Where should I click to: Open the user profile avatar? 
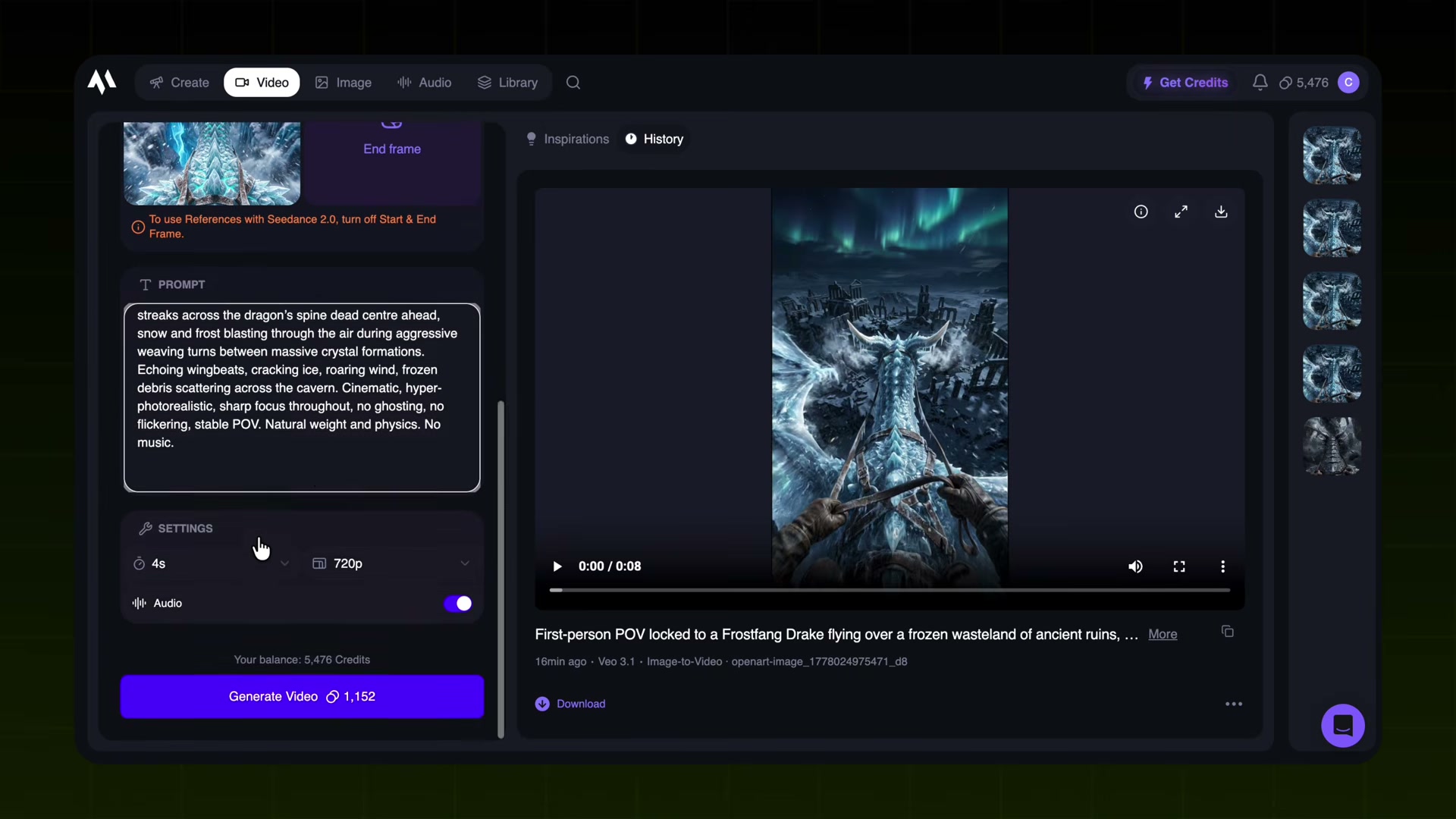click(1348, 83)
